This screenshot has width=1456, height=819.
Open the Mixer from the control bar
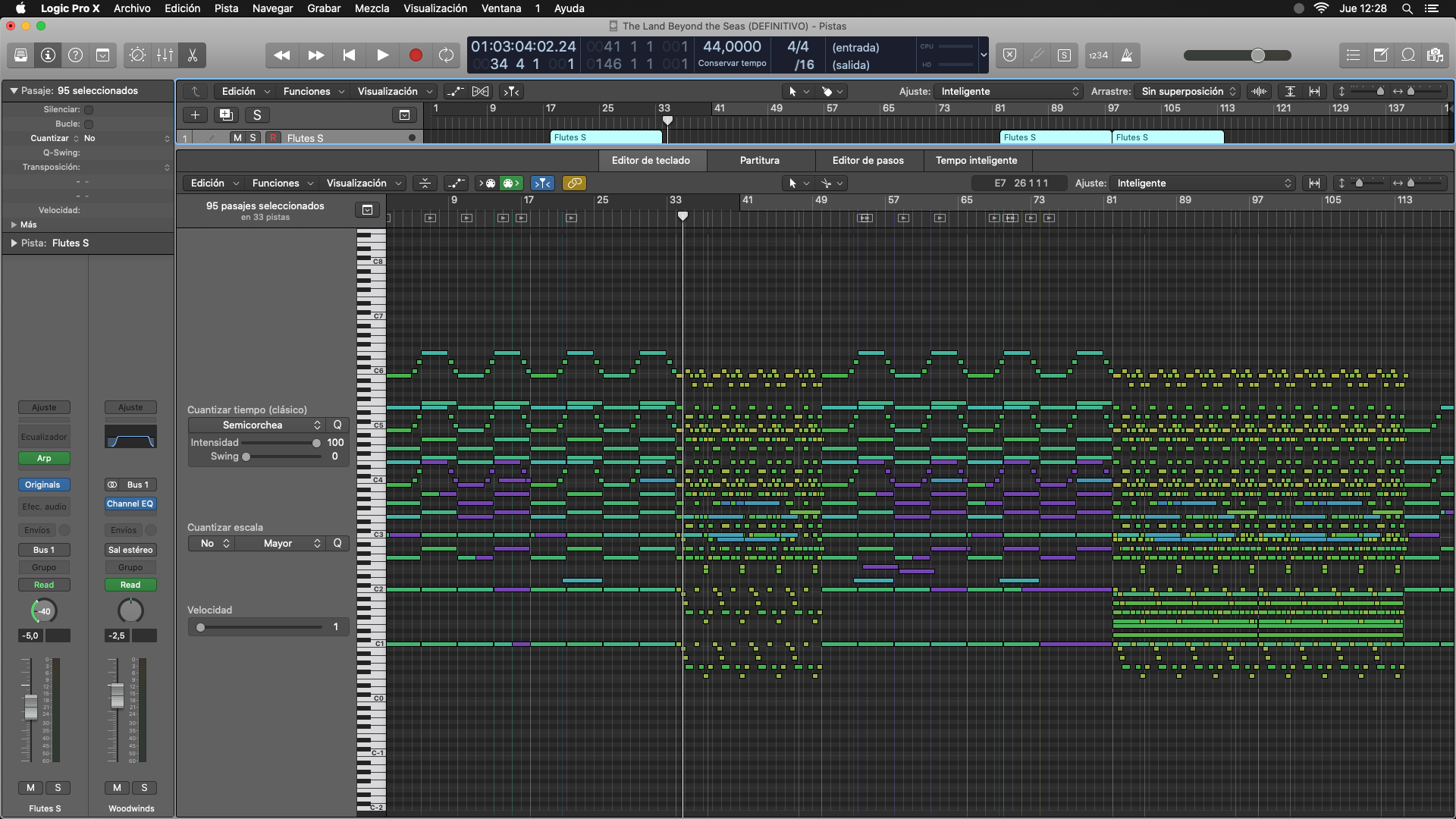click(x=165, y=55)
